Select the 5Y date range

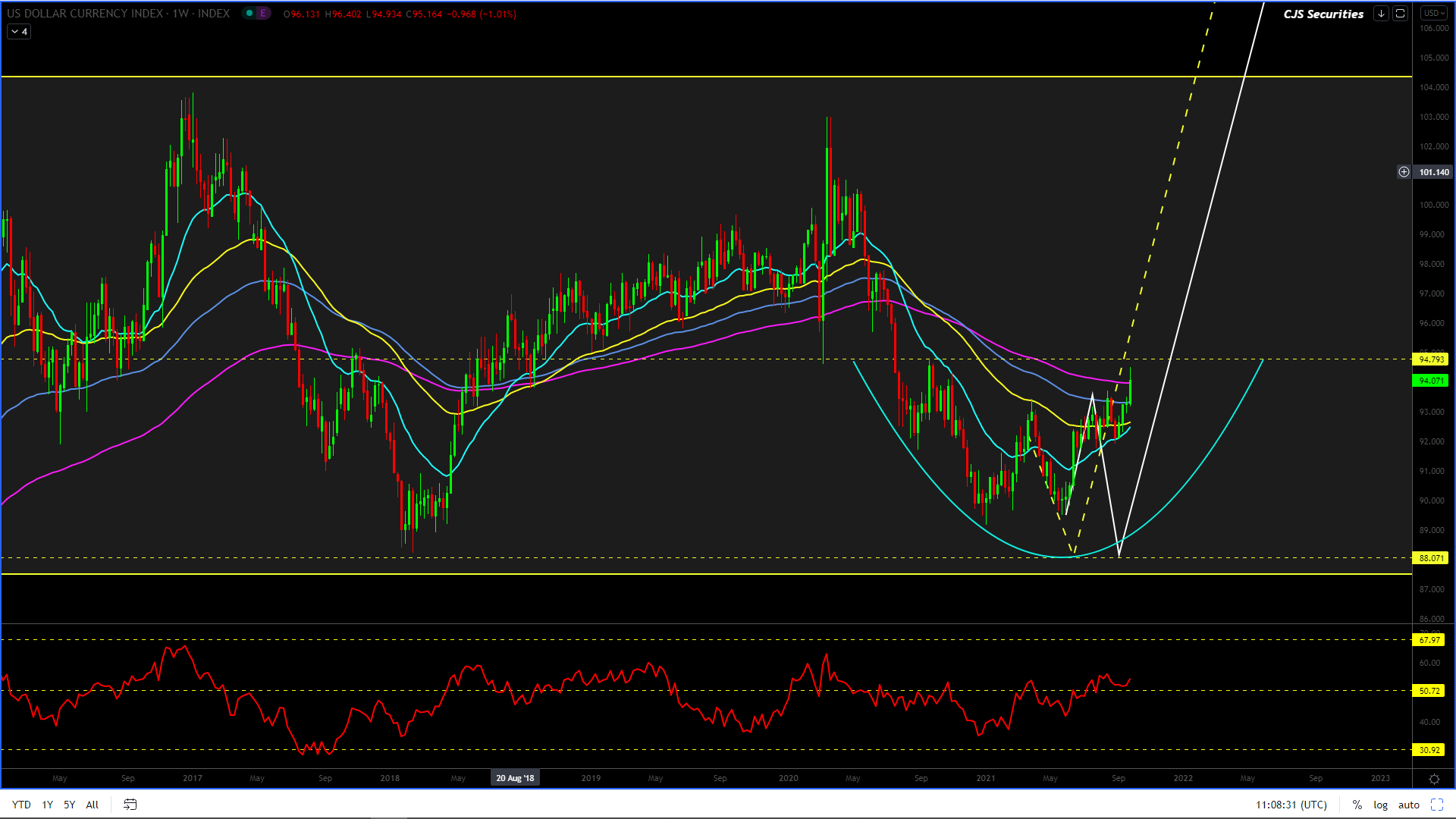[69, 805]
